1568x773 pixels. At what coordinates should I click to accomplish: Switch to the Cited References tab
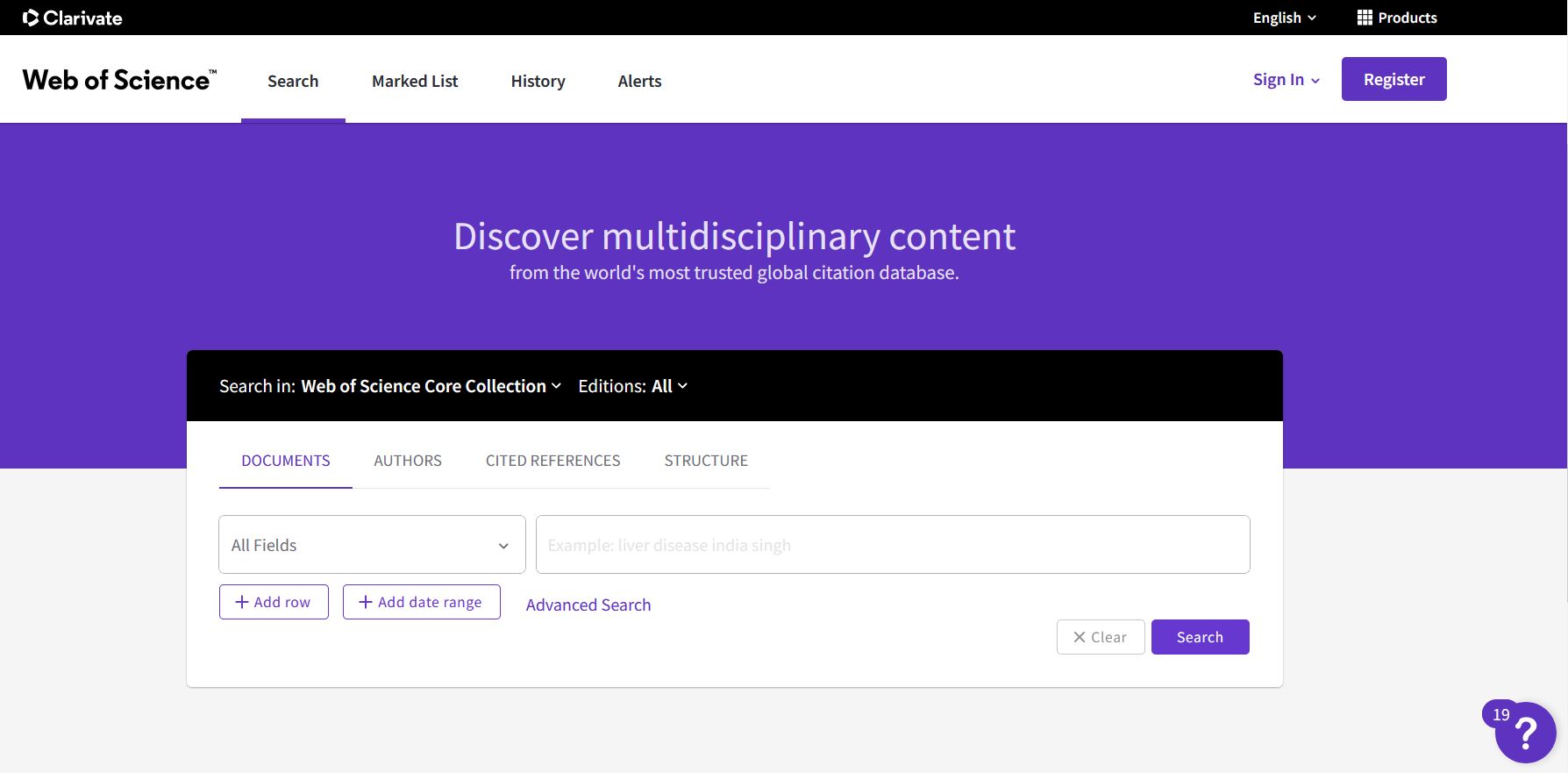tap(552, 461)
